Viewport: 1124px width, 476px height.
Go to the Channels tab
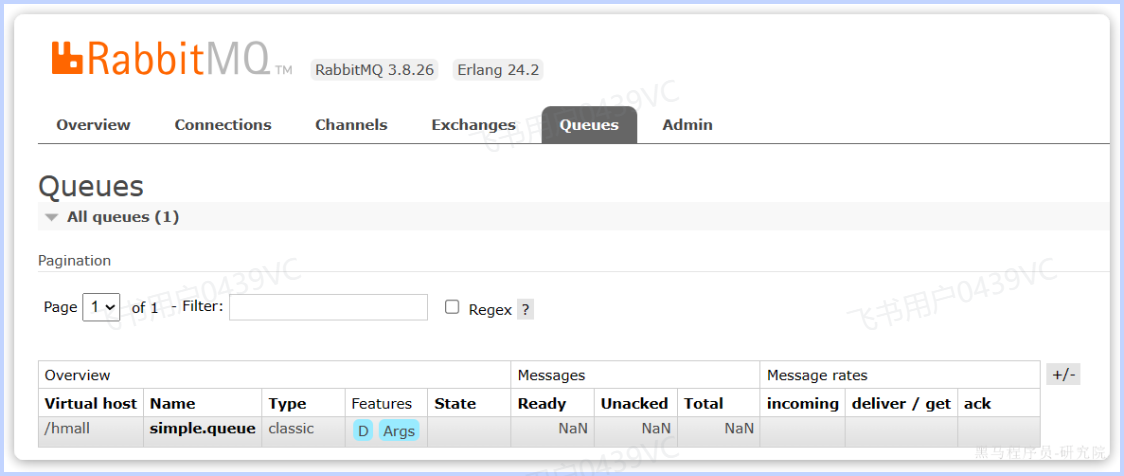point(351,125)
